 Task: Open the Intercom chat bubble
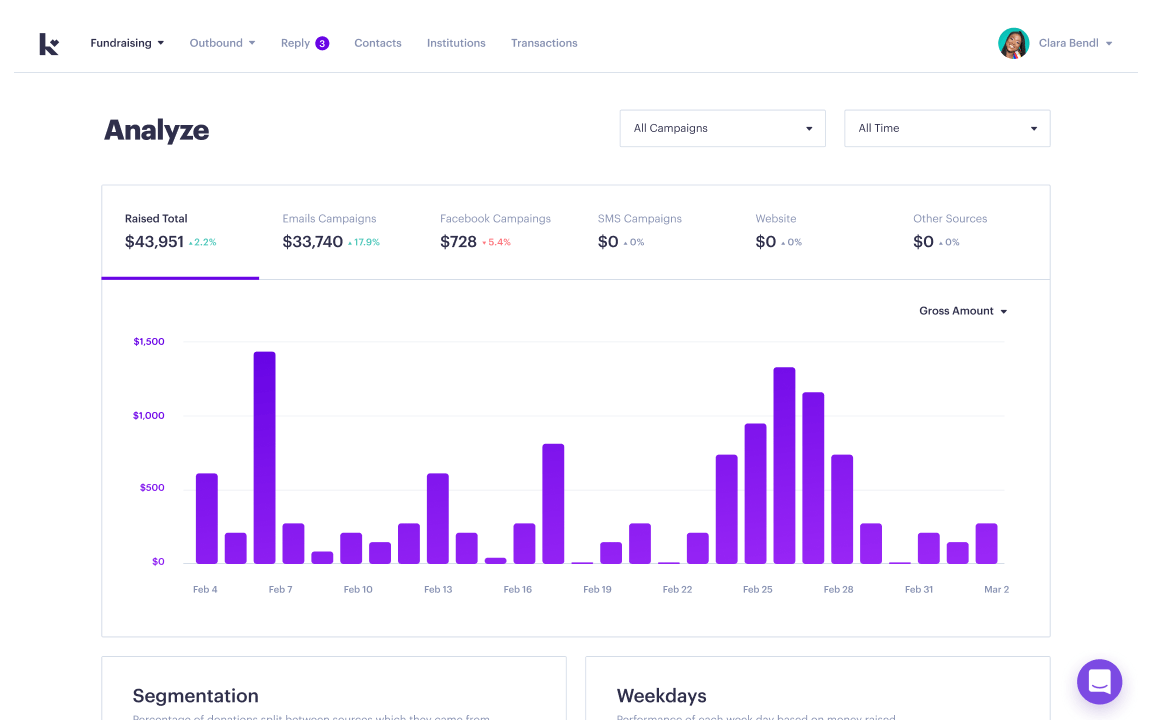[1100, 681]
